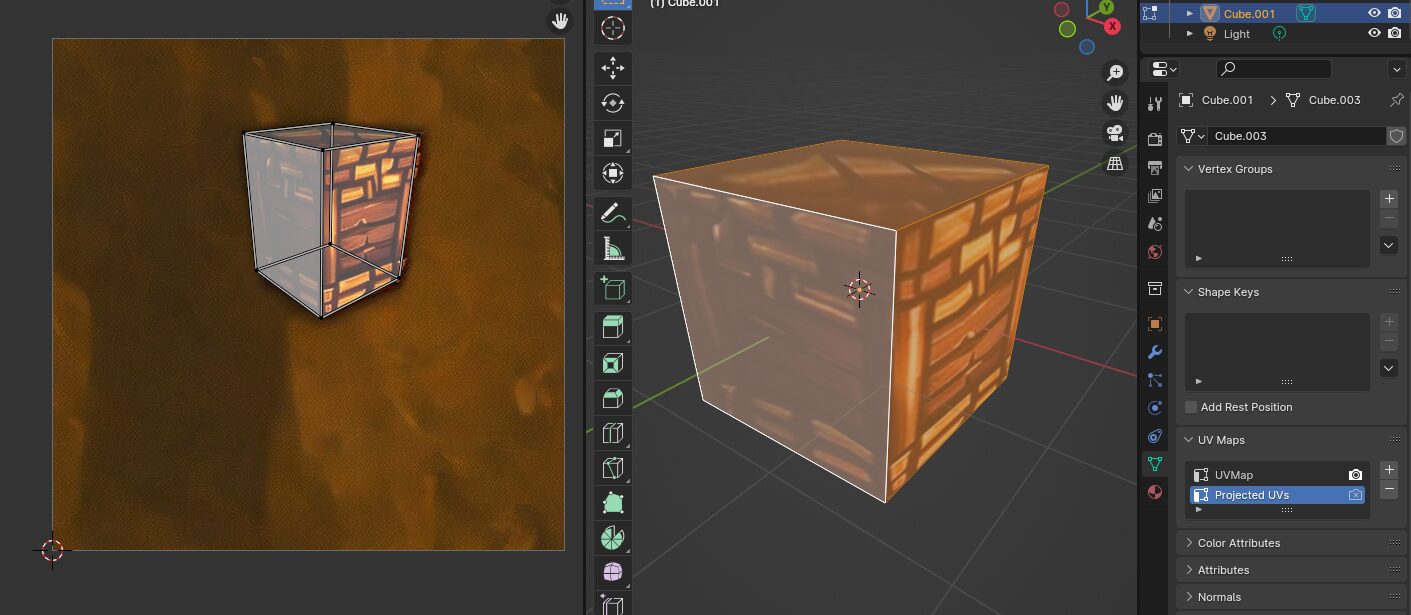The image size is (1411, 615).
Task: Open the Modifier Properties wrench icon
Action: tap(1155, 351)
